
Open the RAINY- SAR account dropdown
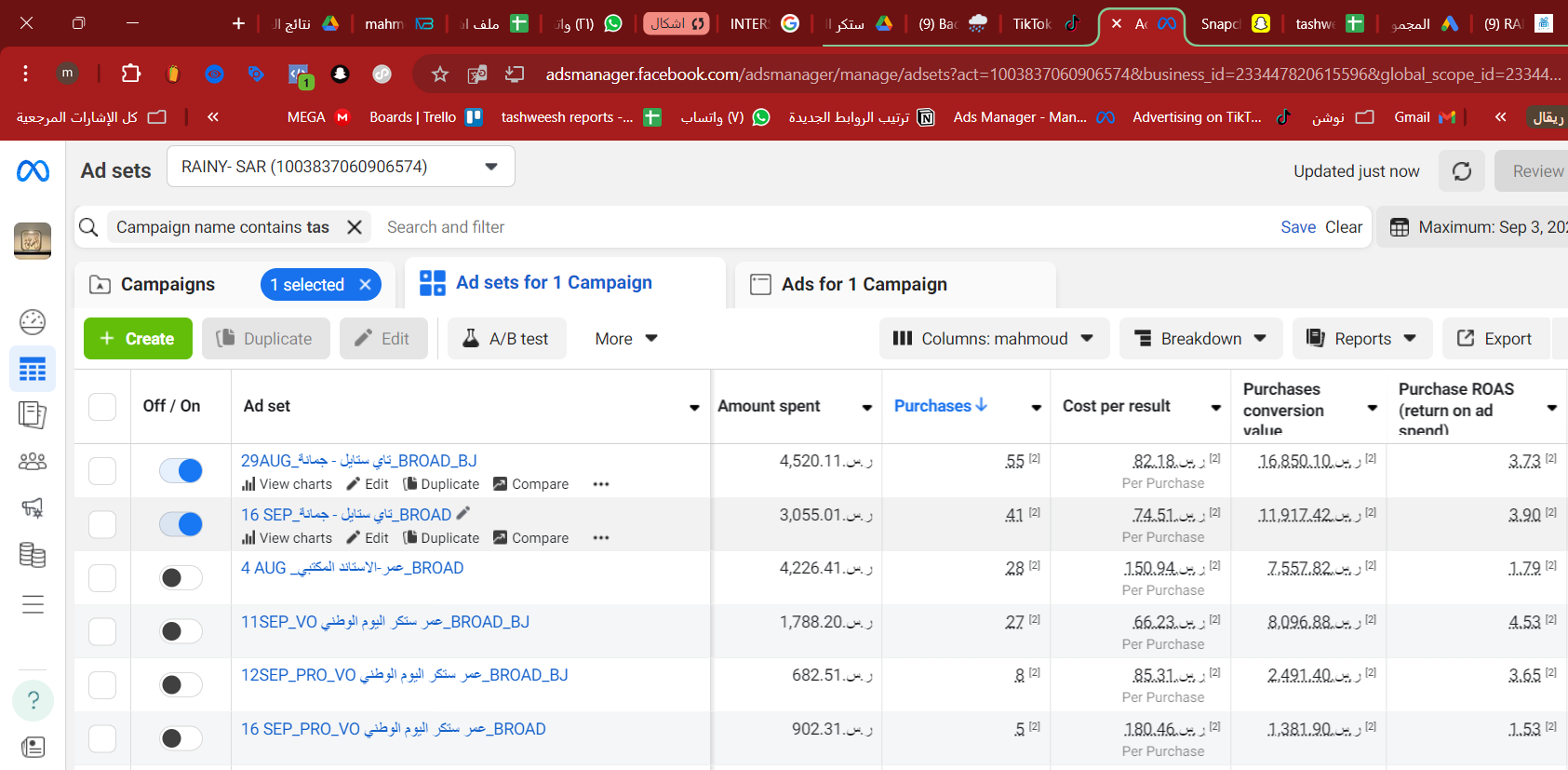point(341,167)
